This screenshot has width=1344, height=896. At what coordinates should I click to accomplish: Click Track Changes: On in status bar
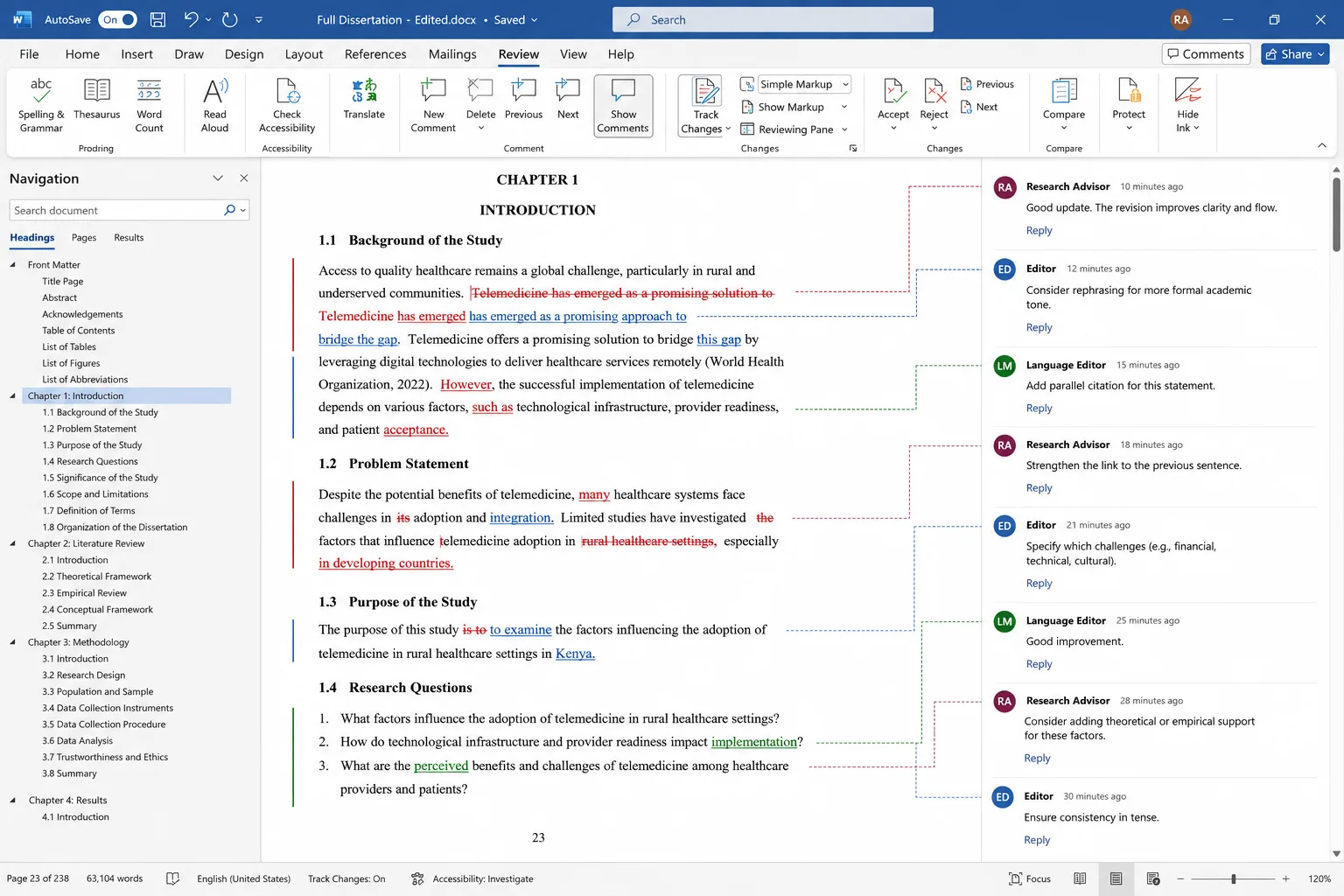click(x=346, y=878)
